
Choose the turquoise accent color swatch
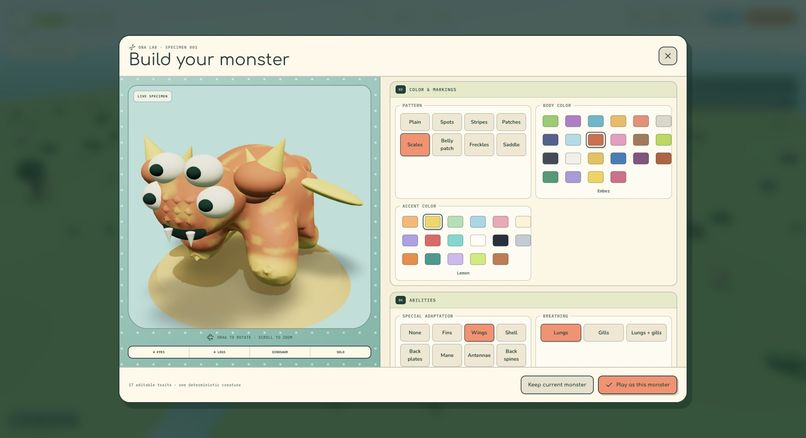click(455, 240)
